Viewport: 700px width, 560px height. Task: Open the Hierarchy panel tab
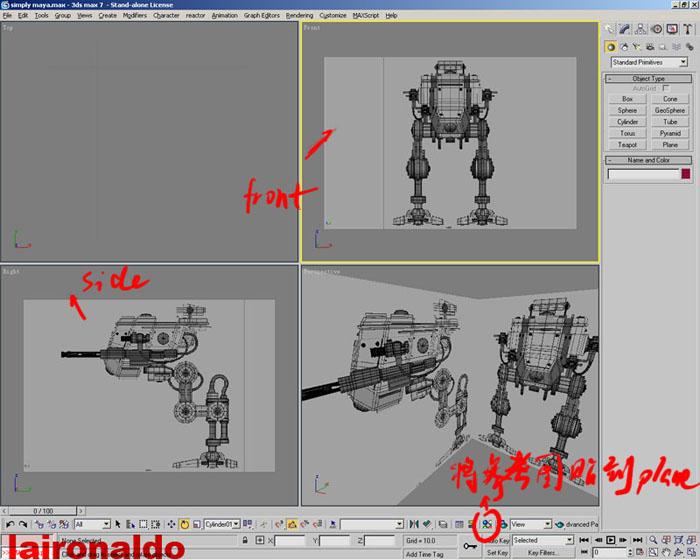(x=641, y=29)
